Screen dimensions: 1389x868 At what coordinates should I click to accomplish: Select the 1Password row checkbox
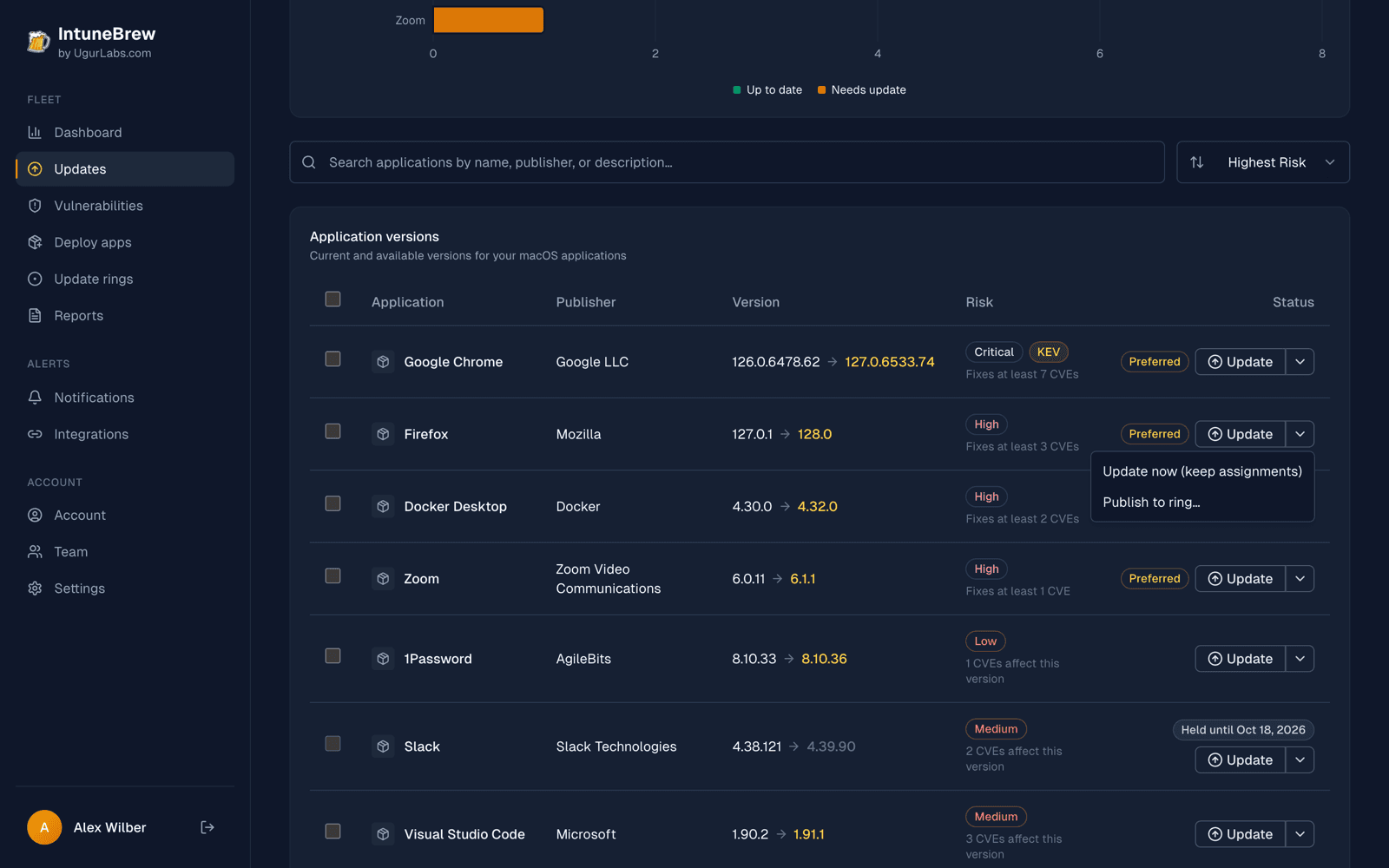click(x=332, y=656)
